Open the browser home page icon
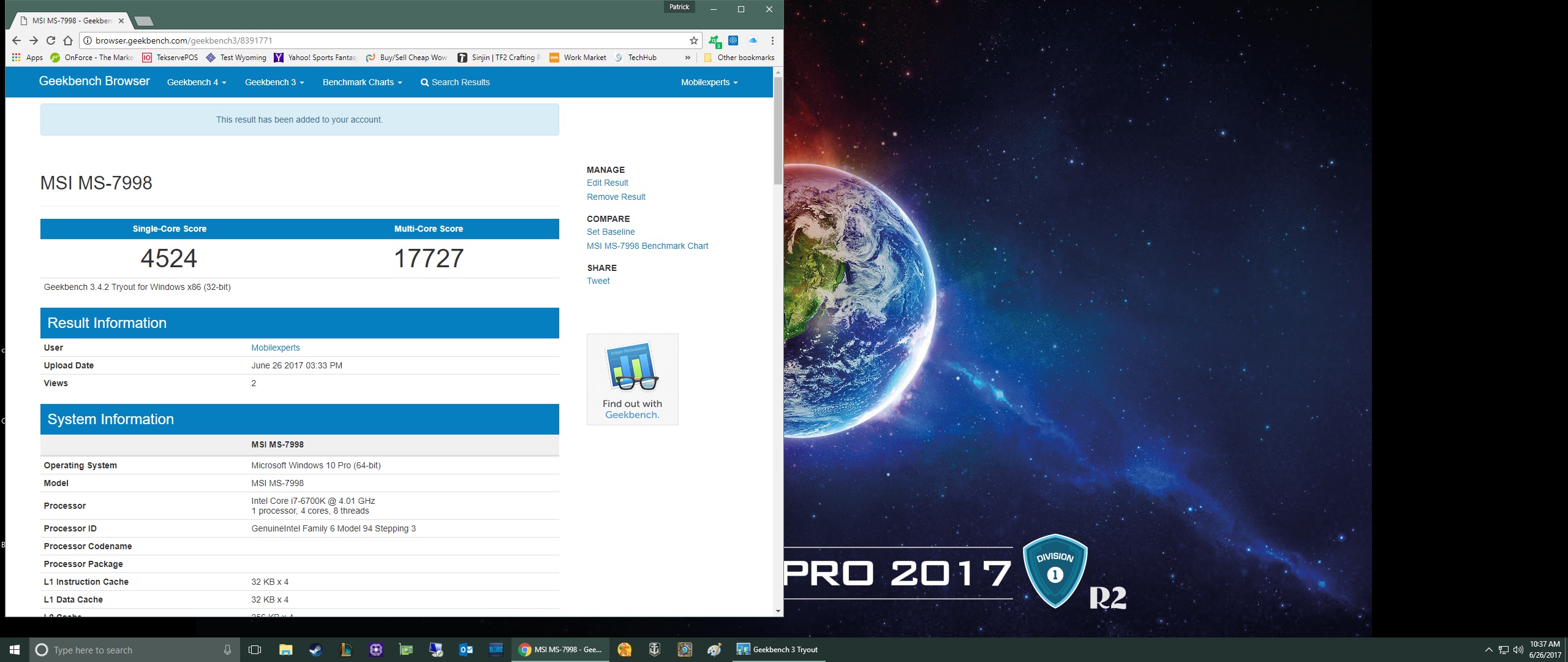 tap(68, 40)
